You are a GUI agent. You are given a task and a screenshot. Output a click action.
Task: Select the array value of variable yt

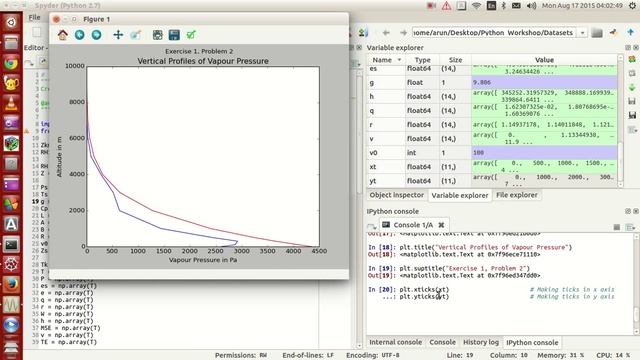544,181
